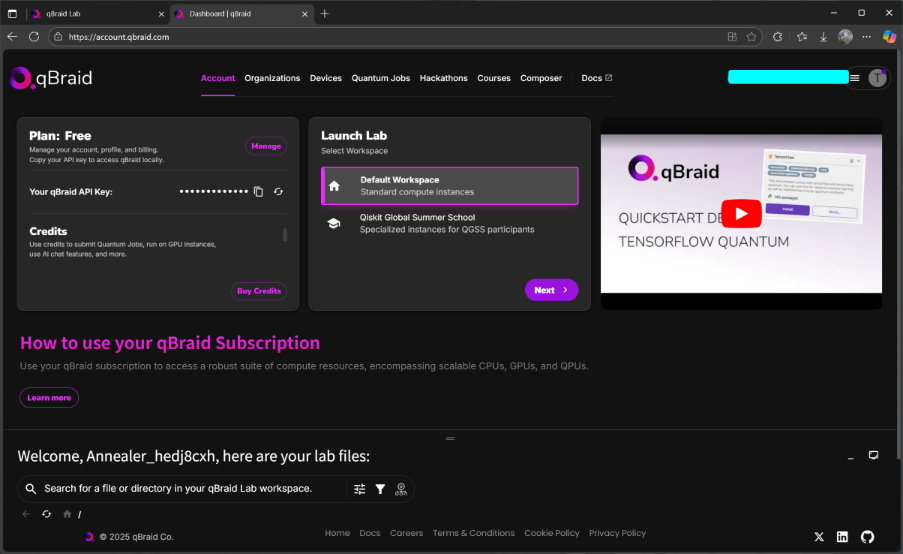The height and width of the screenshot is (554, 903).
Task: Open the Composer tab
Action: pos(541,78)
